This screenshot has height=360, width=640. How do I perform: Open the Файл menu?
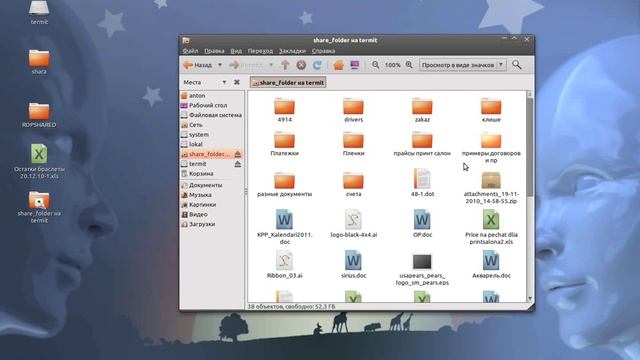click(x=190, y=51)
